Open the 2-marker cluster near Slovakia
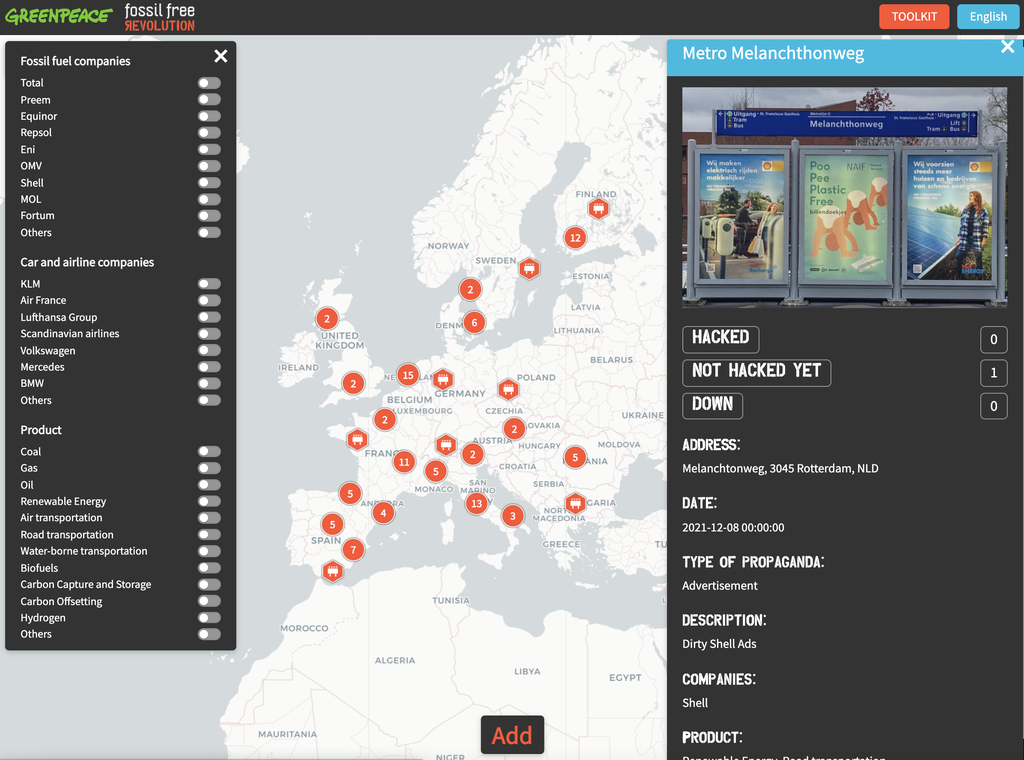 514,429
